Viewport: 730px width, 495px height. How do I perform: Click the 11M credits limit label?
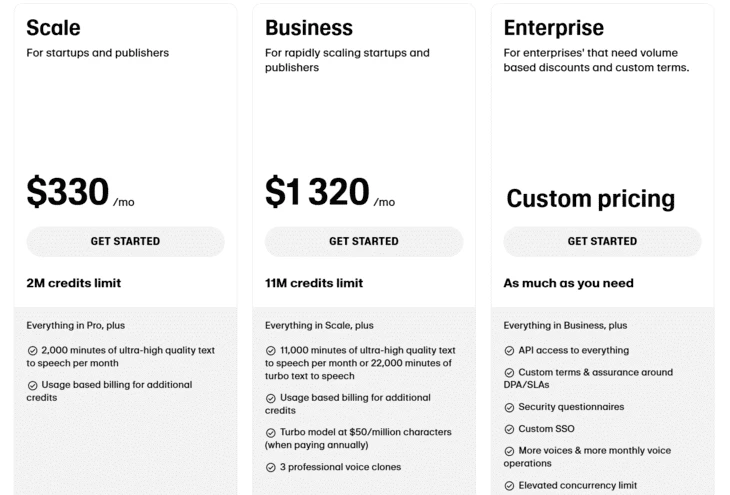(x=314, y=283)
